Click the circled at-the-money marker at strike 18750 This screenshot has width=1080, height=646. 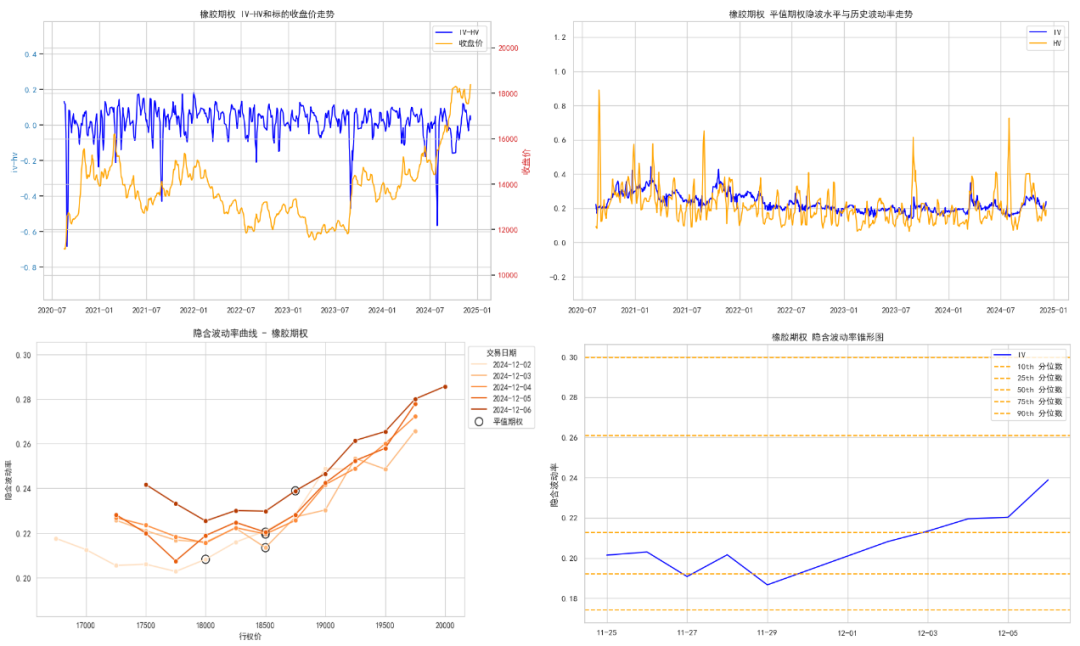295,491
